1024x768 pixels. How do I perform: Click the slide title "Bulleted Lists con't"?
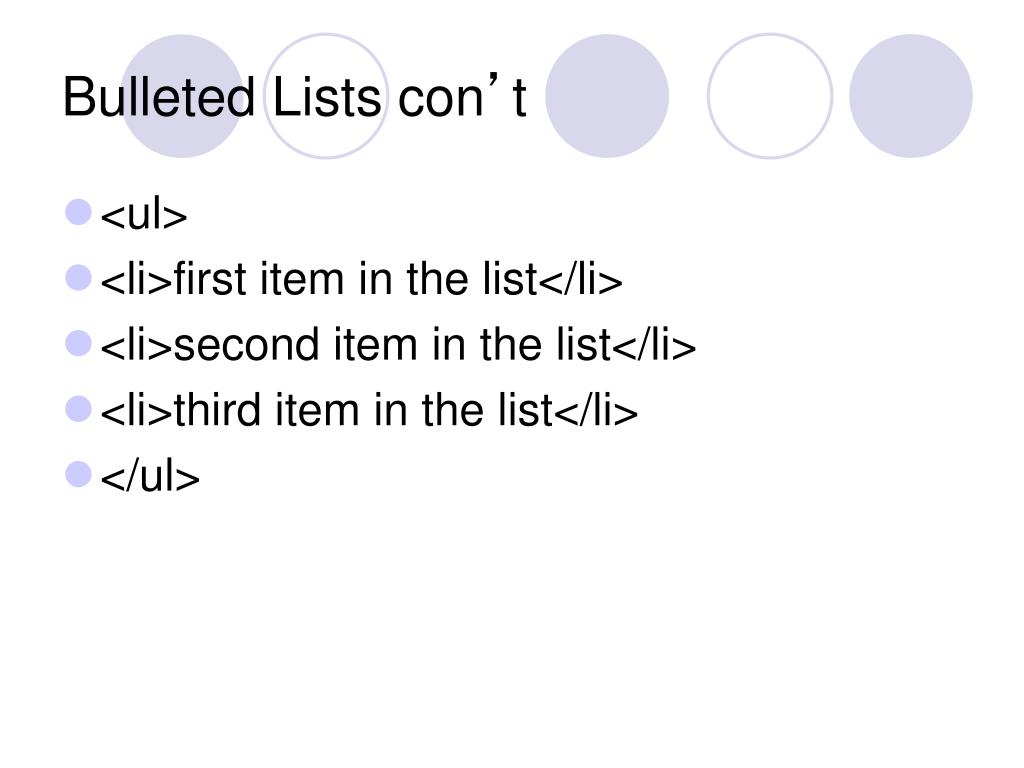point(295,97)
